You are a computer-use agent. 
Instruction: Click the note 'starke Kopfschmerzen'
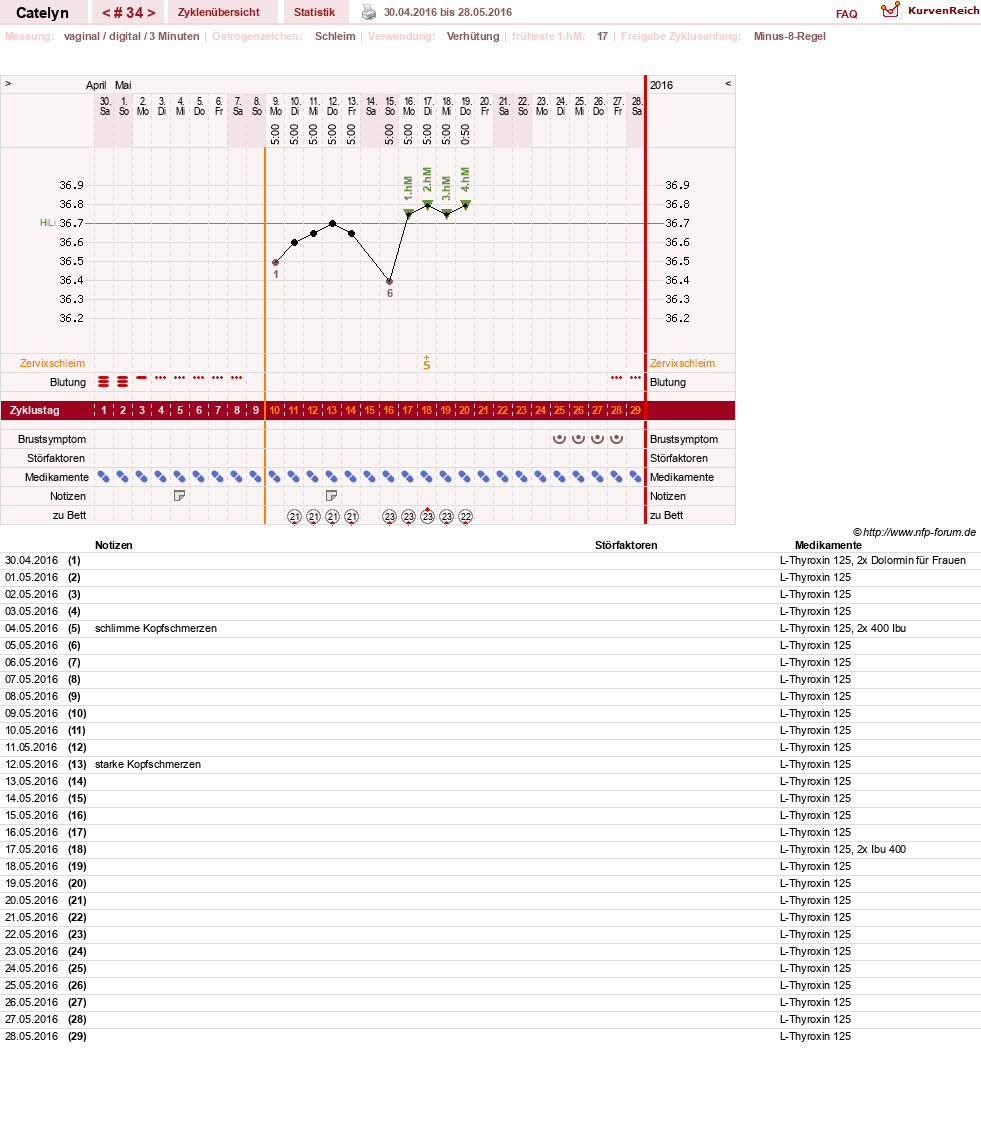[x=147, y=765]
